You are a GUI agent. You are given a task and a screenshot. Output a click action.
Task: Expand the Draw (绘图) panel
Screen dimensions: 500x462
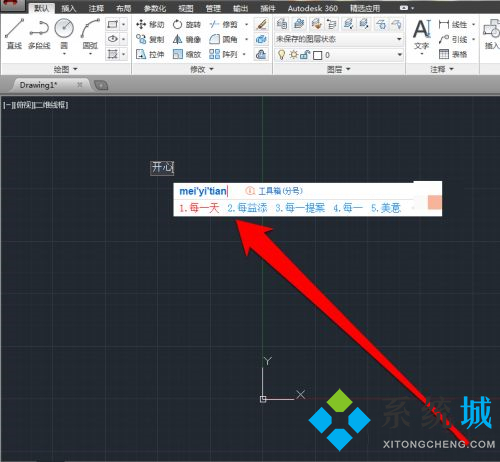65,69
